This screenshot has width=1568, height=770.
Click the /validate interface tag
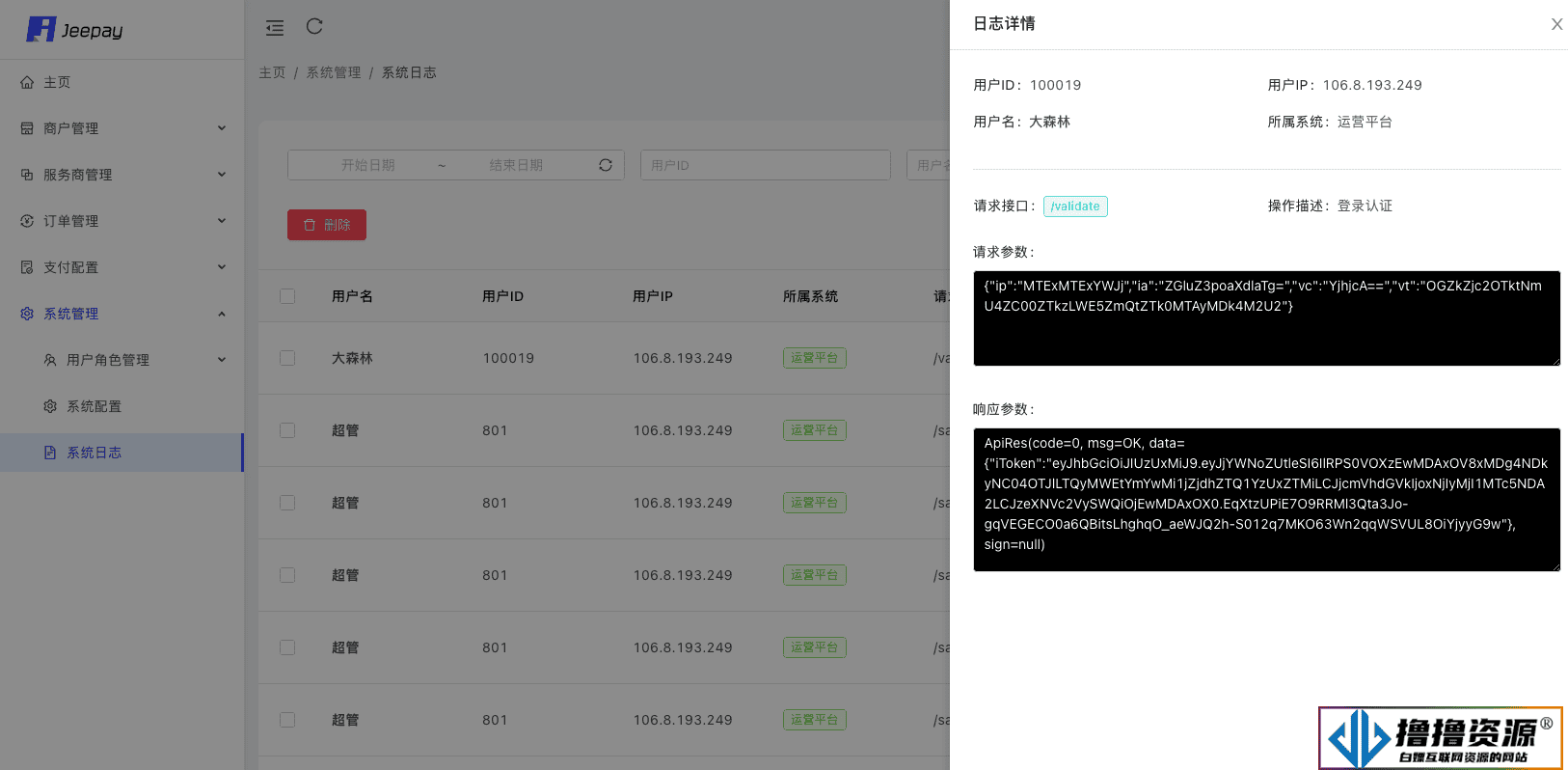point(1075,206)
